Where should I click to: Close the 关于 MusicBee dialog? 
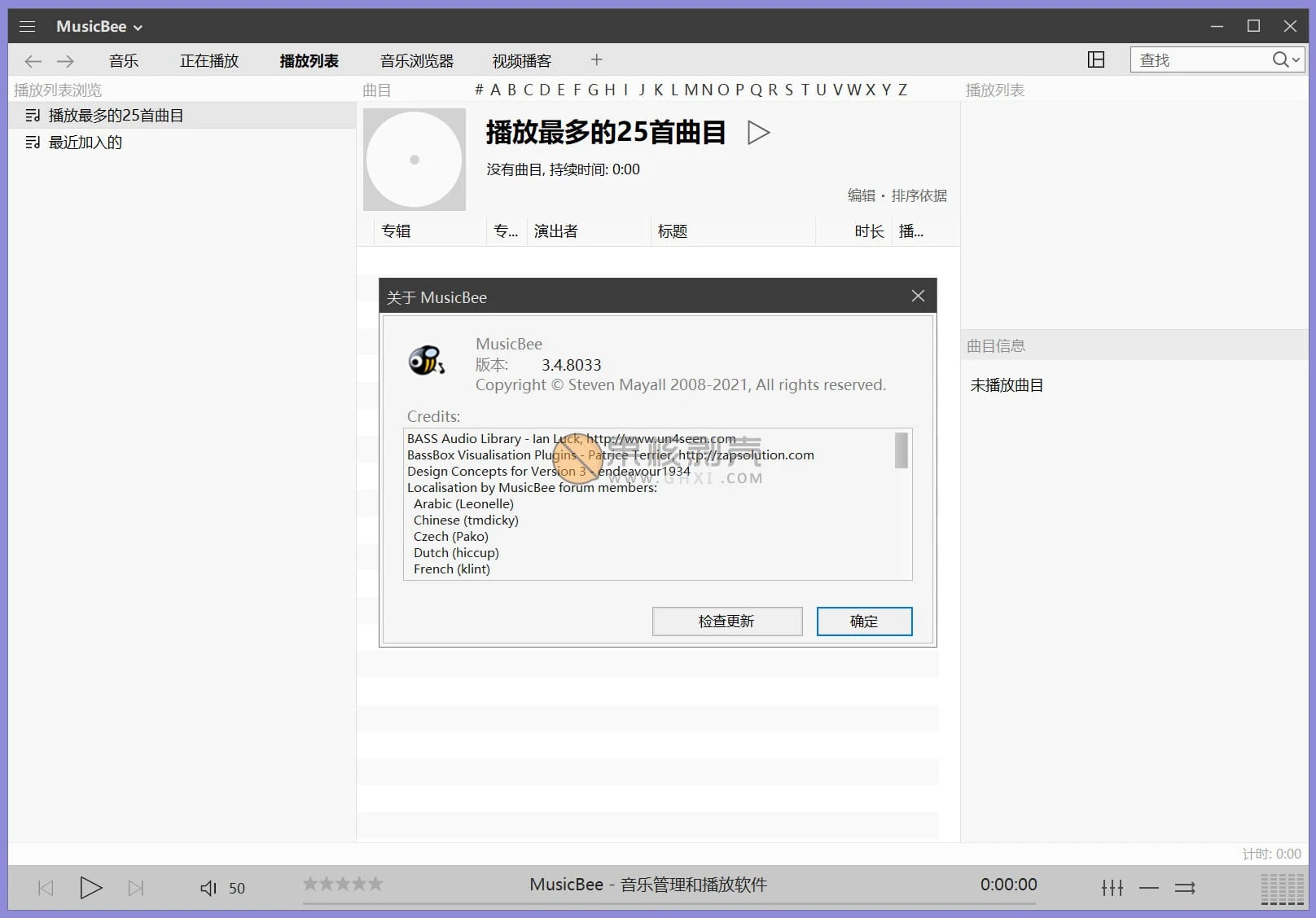pos(918,296)
